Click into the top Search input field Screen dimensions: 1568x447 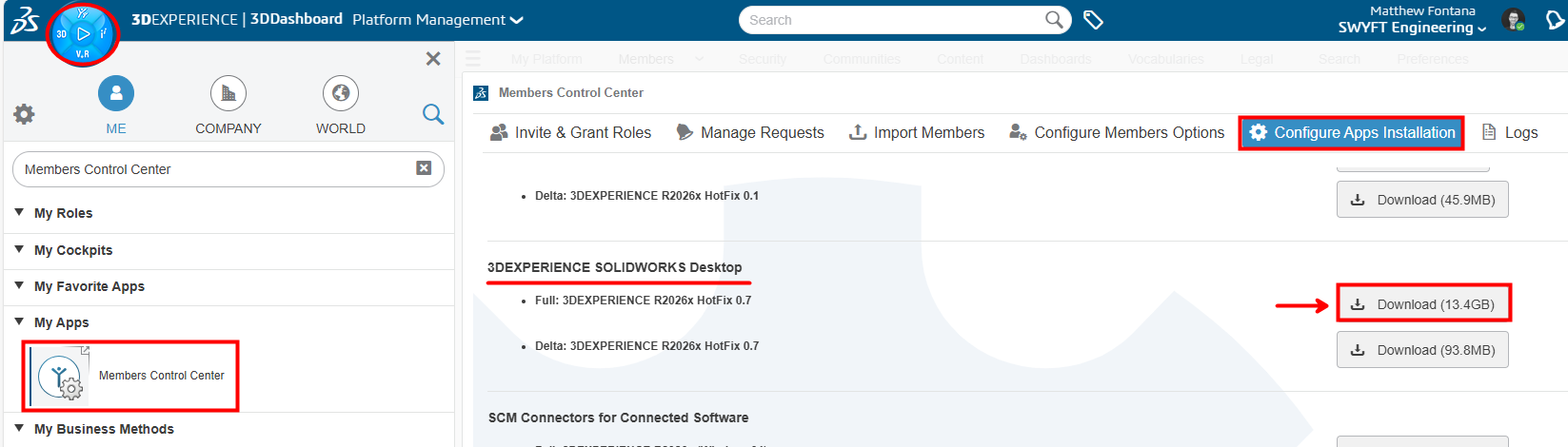click(890, 20)
